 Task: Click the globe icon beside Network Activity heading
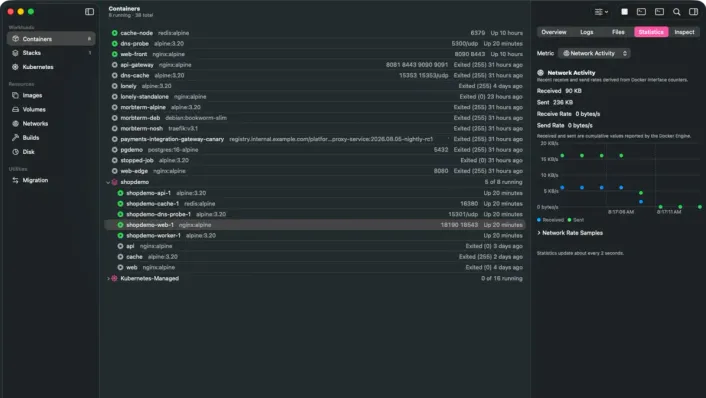coord(540,72)
